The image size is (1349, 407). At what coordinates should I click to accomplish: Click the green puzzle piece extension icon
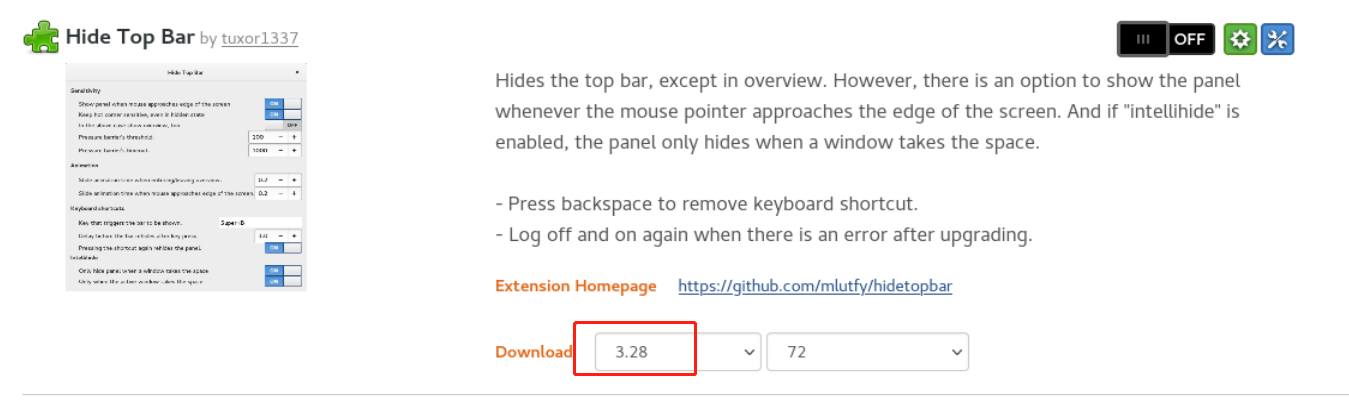point(41,37)
